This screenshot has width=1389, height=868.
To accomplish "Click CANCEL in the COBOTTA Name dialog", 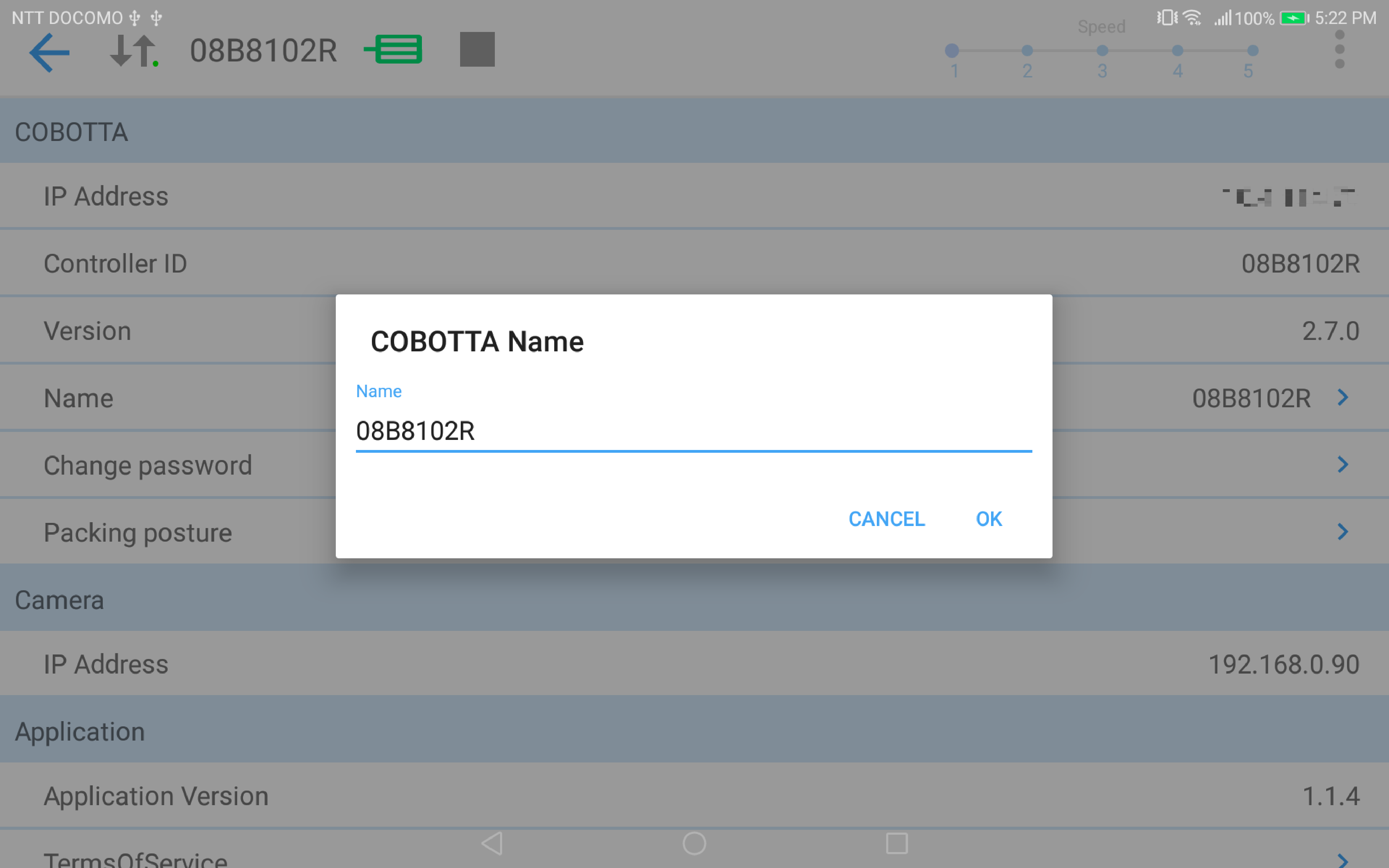I will click(886, 519).
